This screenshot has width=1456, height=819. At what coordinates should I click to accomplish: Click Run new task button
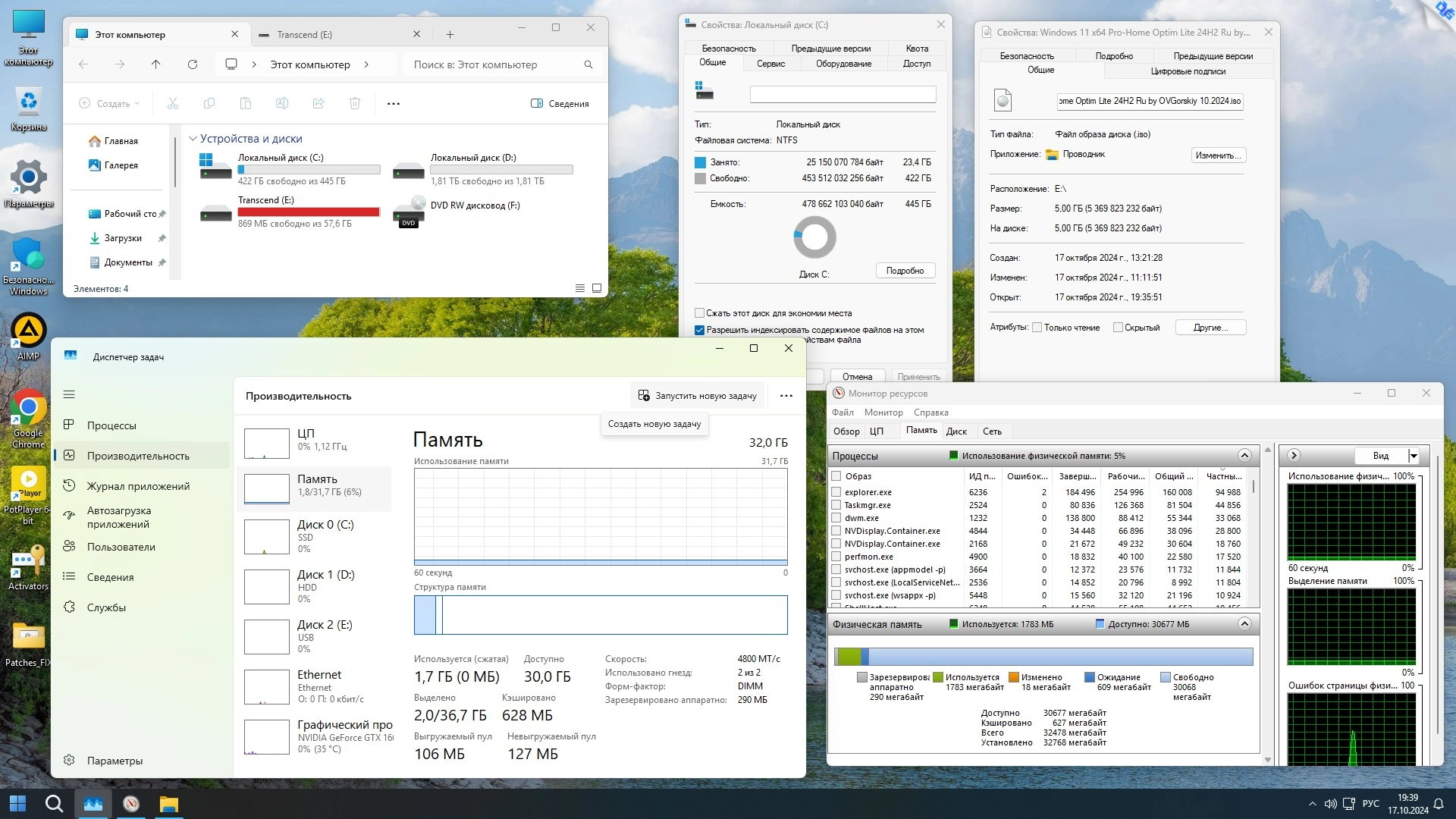click(x=698, y=396)
